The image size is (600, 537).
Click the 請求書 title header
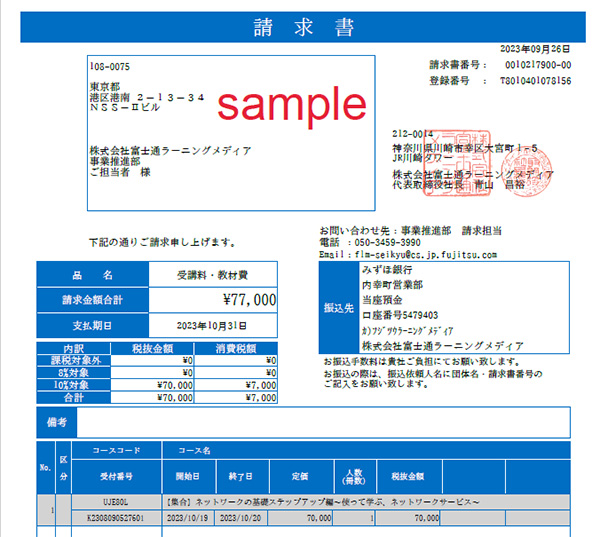[x=303, y=27]
